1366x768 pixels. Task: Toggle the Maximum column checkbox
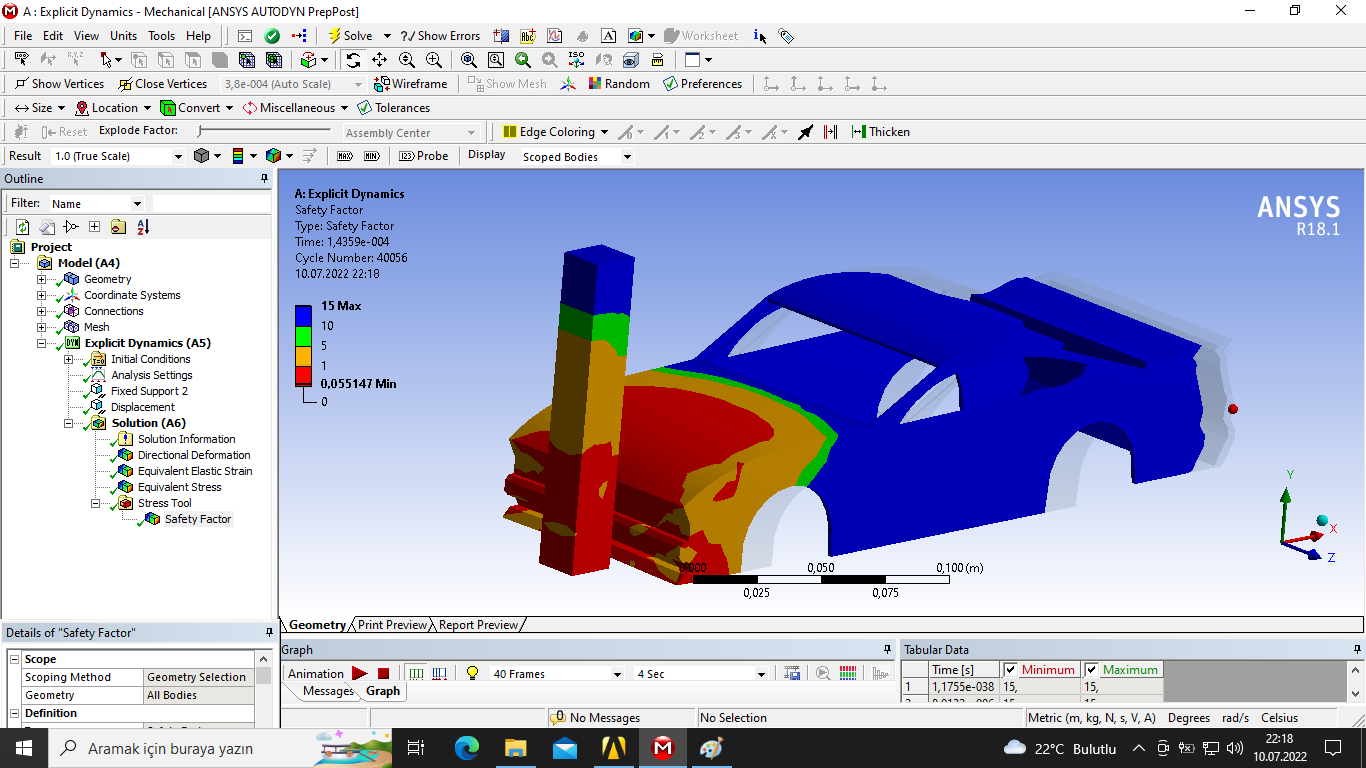click(x=1091, y=670)
